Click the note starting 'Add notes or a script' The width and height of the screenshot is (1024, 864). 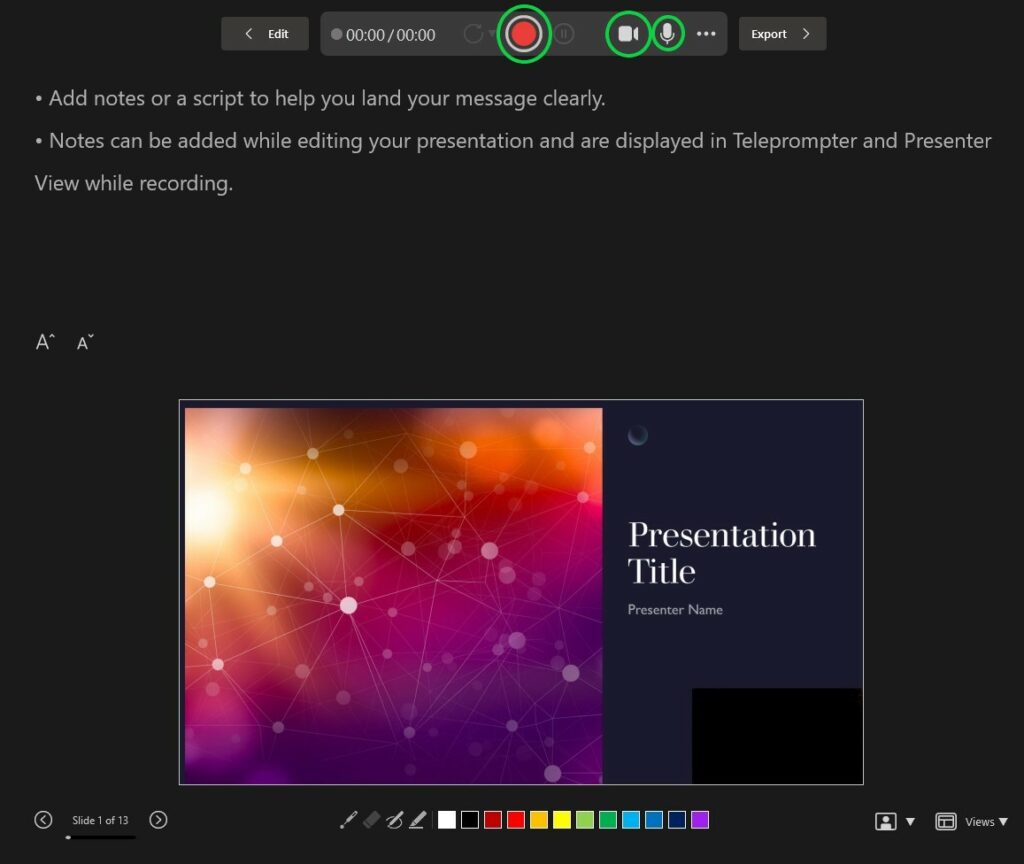coord(320,99)
